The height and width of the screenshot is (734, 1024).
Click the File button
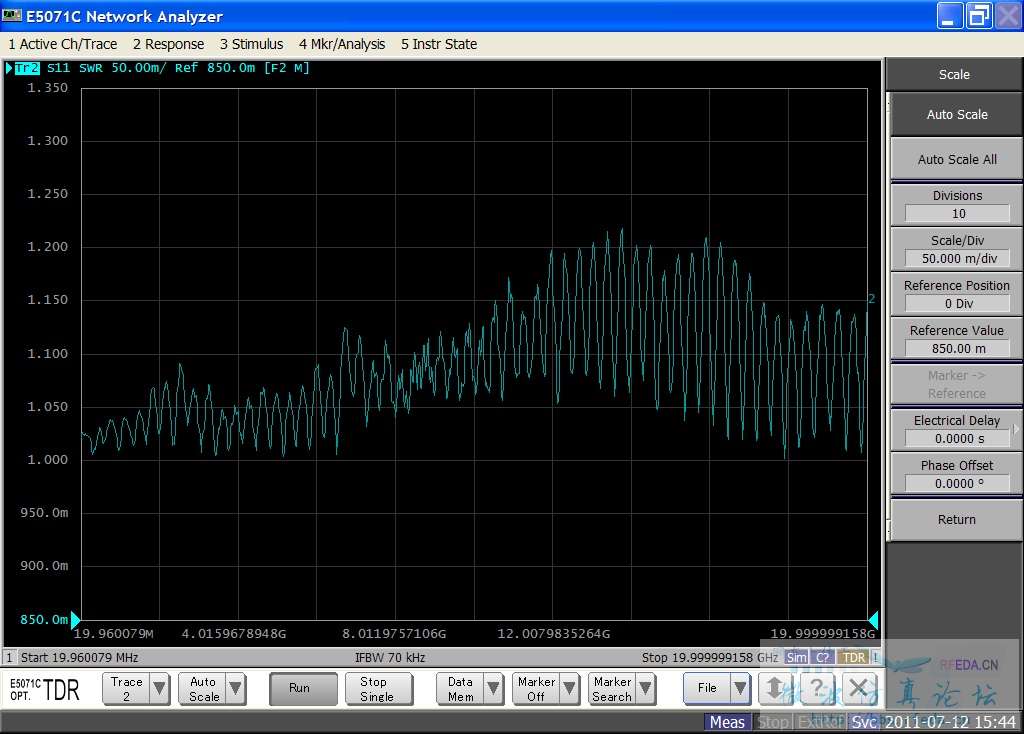click(x=707, y=688)
